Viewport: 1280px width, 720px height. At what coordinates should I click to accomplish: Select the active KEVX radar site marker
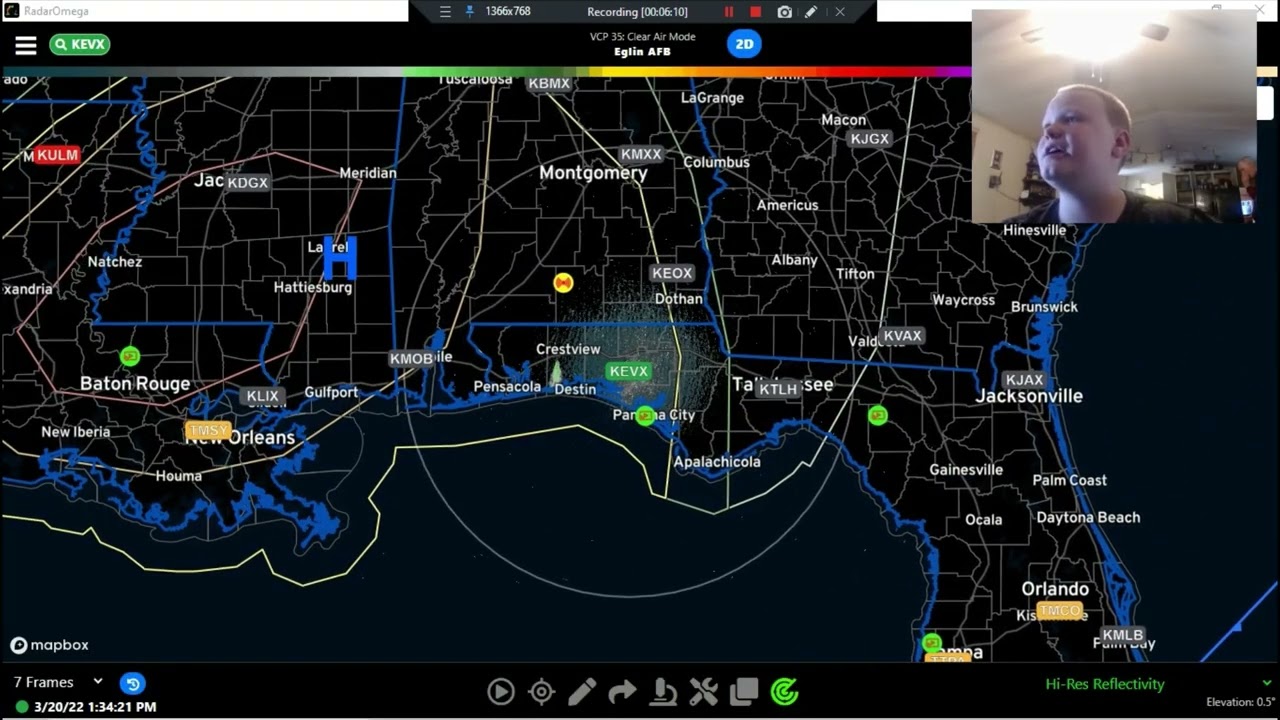pyautogui.click(x=629, y=371)
